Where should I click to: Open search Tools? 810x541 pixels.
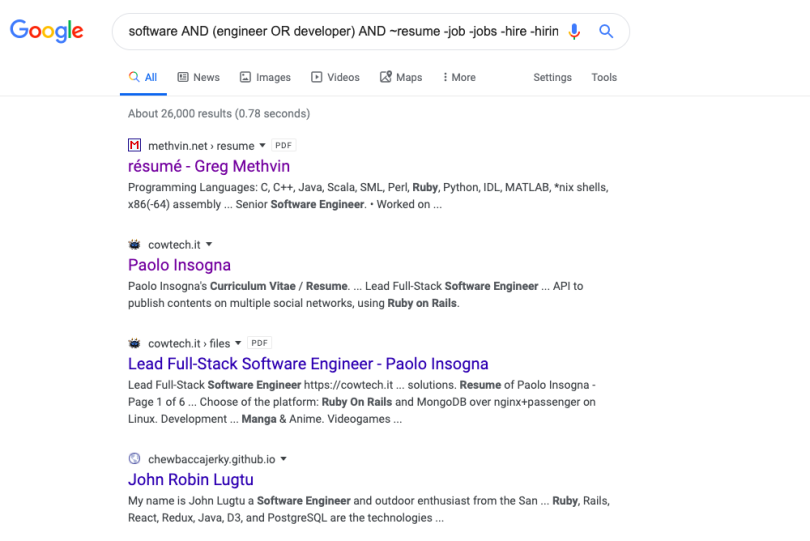pyautogui.click(x=604, y=78)
